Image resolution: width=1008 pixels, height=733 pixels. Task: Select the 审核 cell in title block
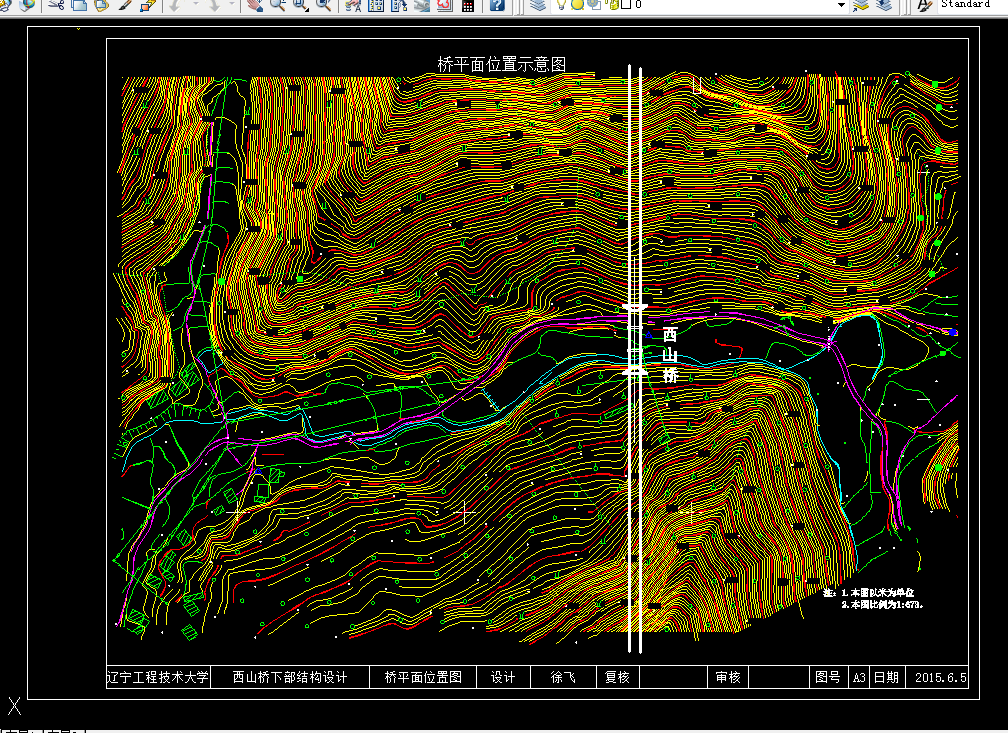coord(728,677)
